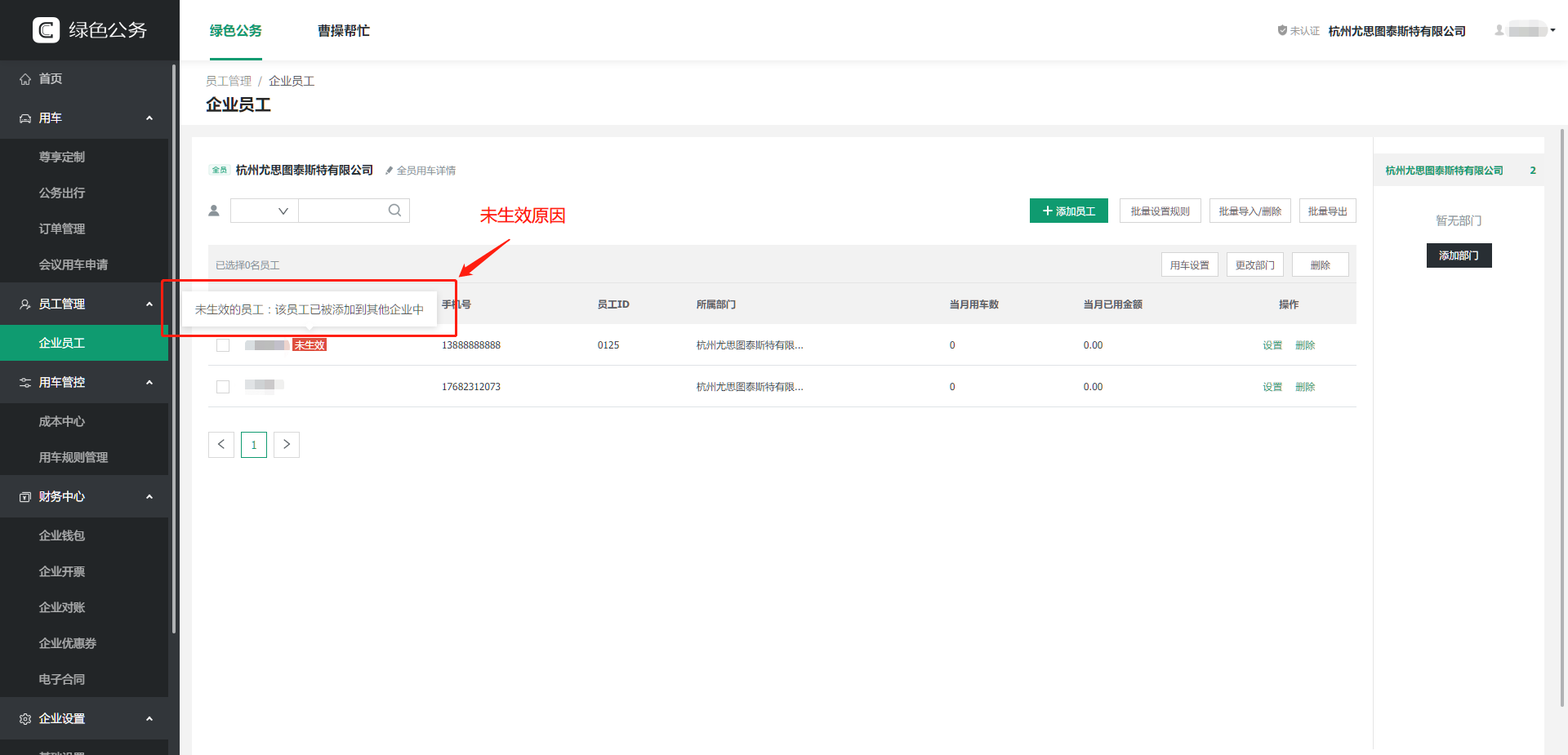Screen dimensions: 1568x755
Task: Open the search type dropdown
Action: pyautogui.click(x=265, y=211)
